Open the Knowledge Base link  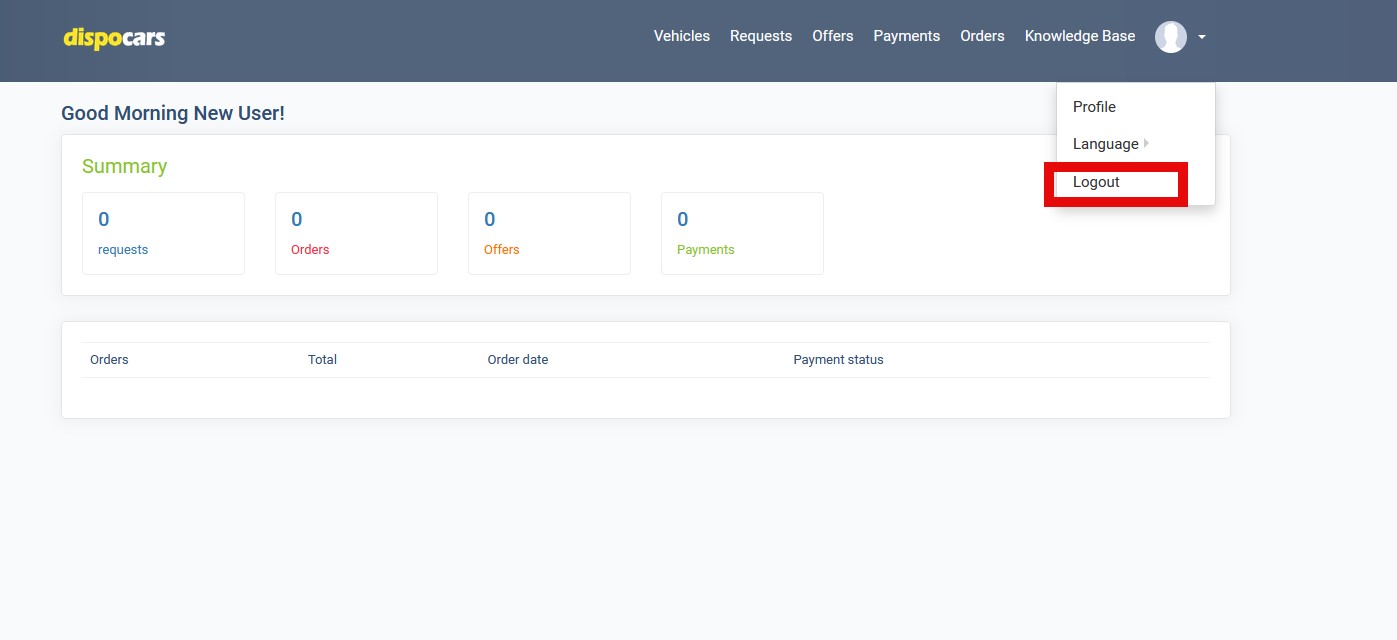(1079, 36)
